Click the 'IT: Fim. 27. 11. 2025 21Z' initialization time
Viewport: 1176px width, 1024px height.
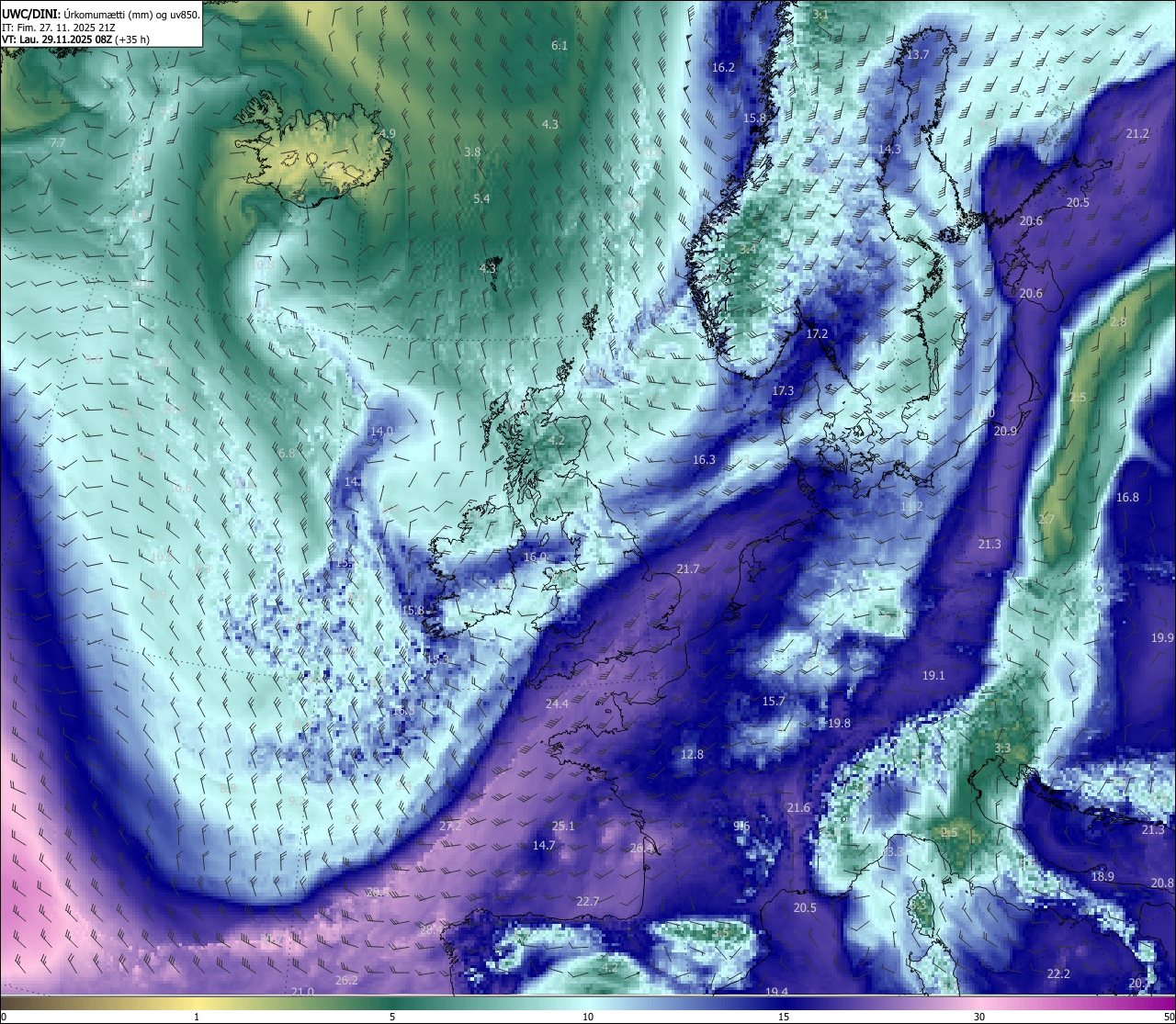(x=59, y=28)
